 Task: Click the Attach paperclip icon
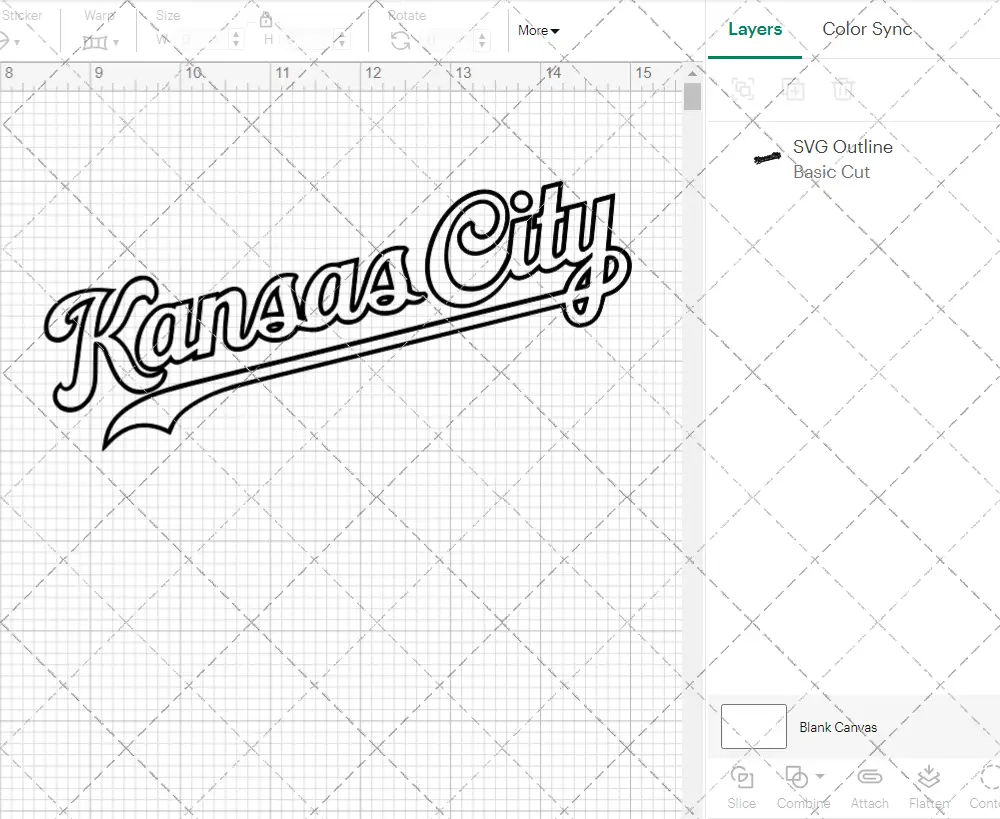tap(869, 778)
